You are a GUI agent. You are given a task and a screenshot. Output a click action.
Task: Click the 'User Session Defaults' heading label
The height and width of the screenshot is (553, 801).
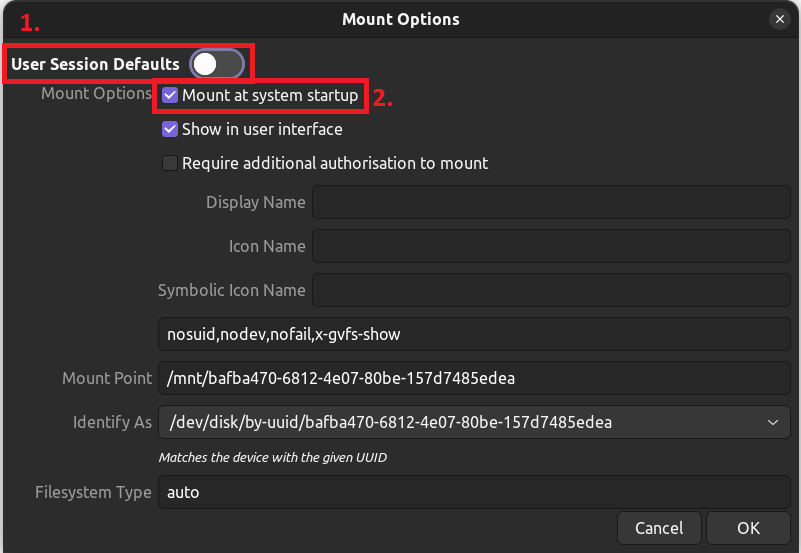pos(96,64)
